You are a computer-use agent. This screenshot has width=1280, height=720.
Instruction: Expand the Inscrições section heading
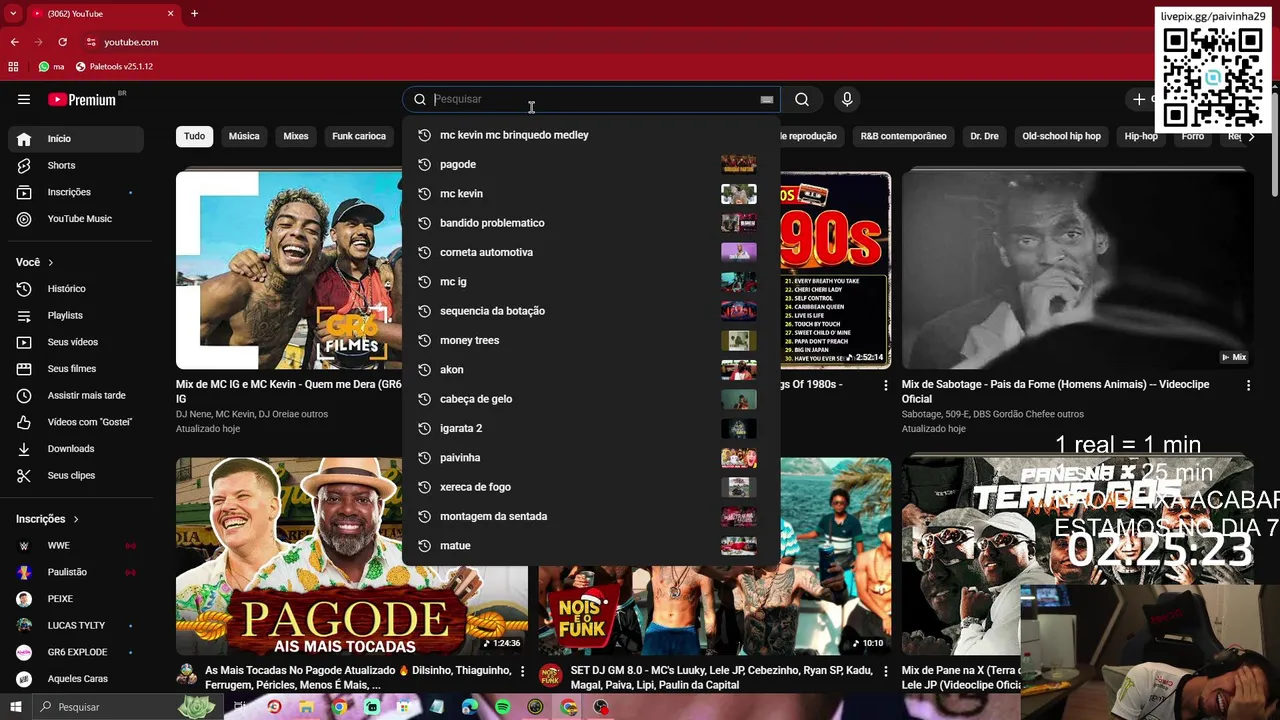pos(47,519)
